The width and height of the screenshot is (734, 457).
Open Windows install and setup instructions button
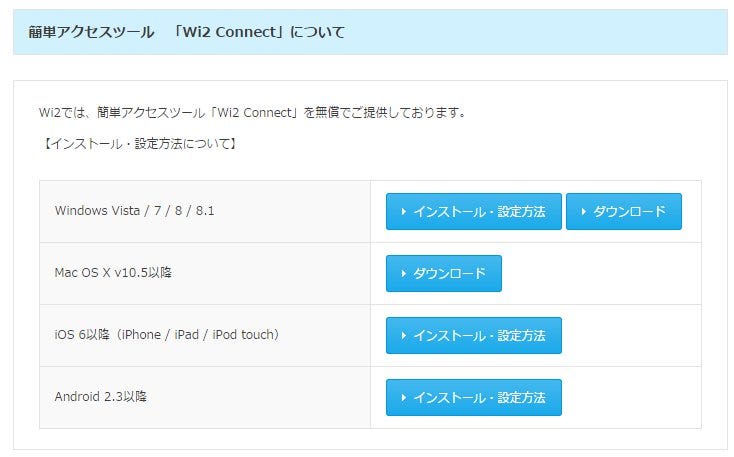click(473, 212)
